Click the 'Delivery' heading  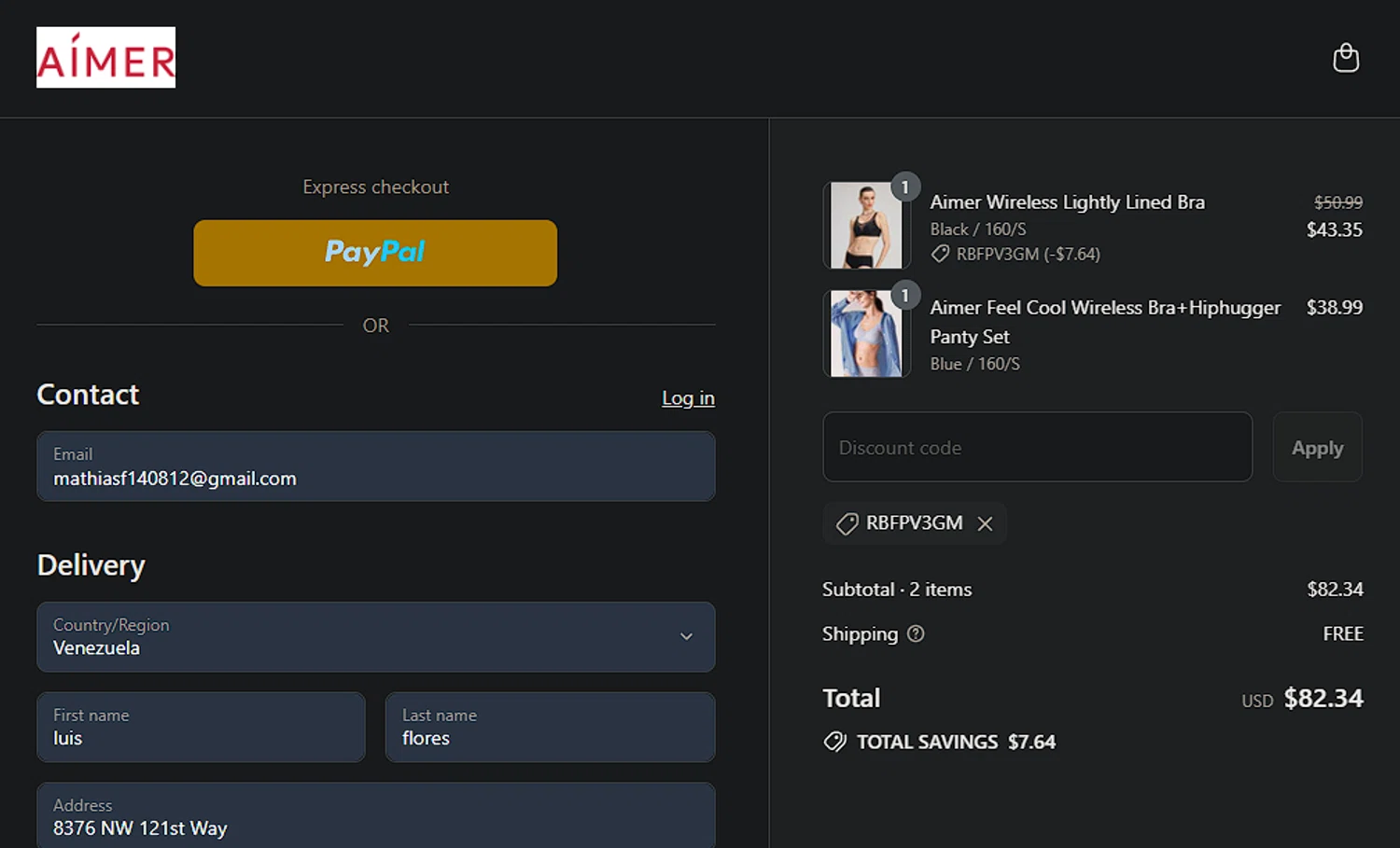(91, 565)
